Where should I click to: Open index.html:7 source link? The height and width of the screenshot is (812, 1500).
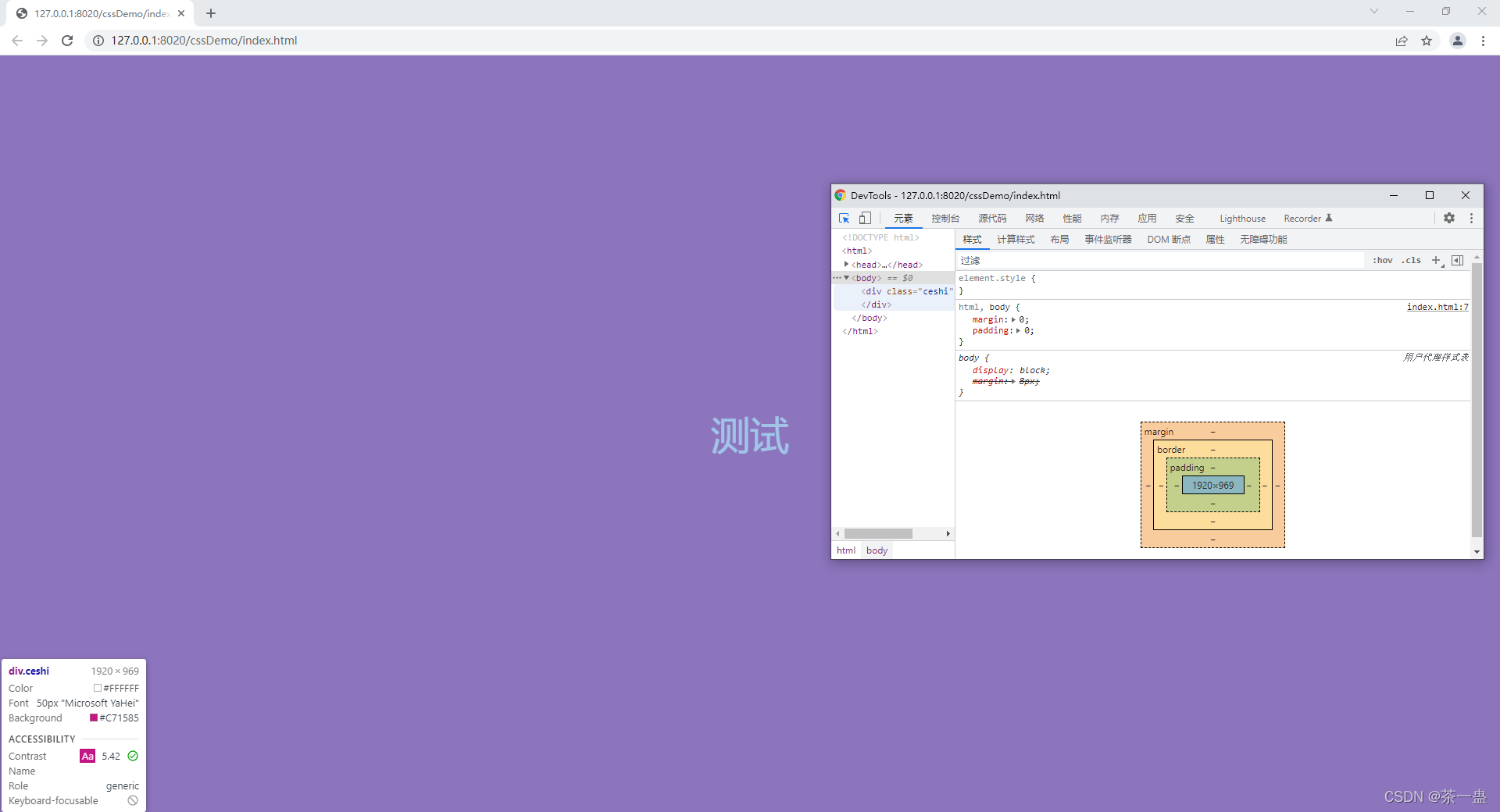tap(1437, 308)
